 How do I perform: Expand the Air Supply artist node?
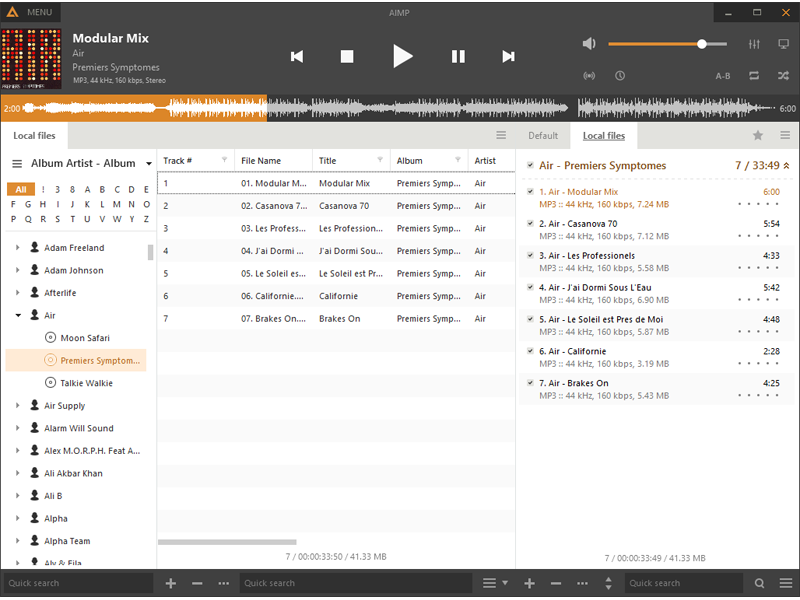(x=17, y=406)
